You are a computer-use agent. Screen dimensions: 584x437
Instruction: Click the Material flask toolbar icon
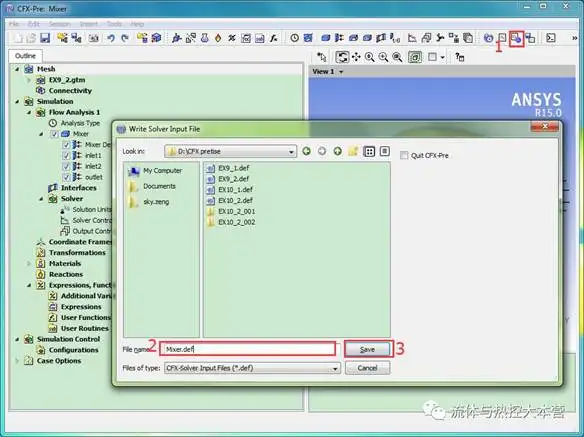[204, 38]
